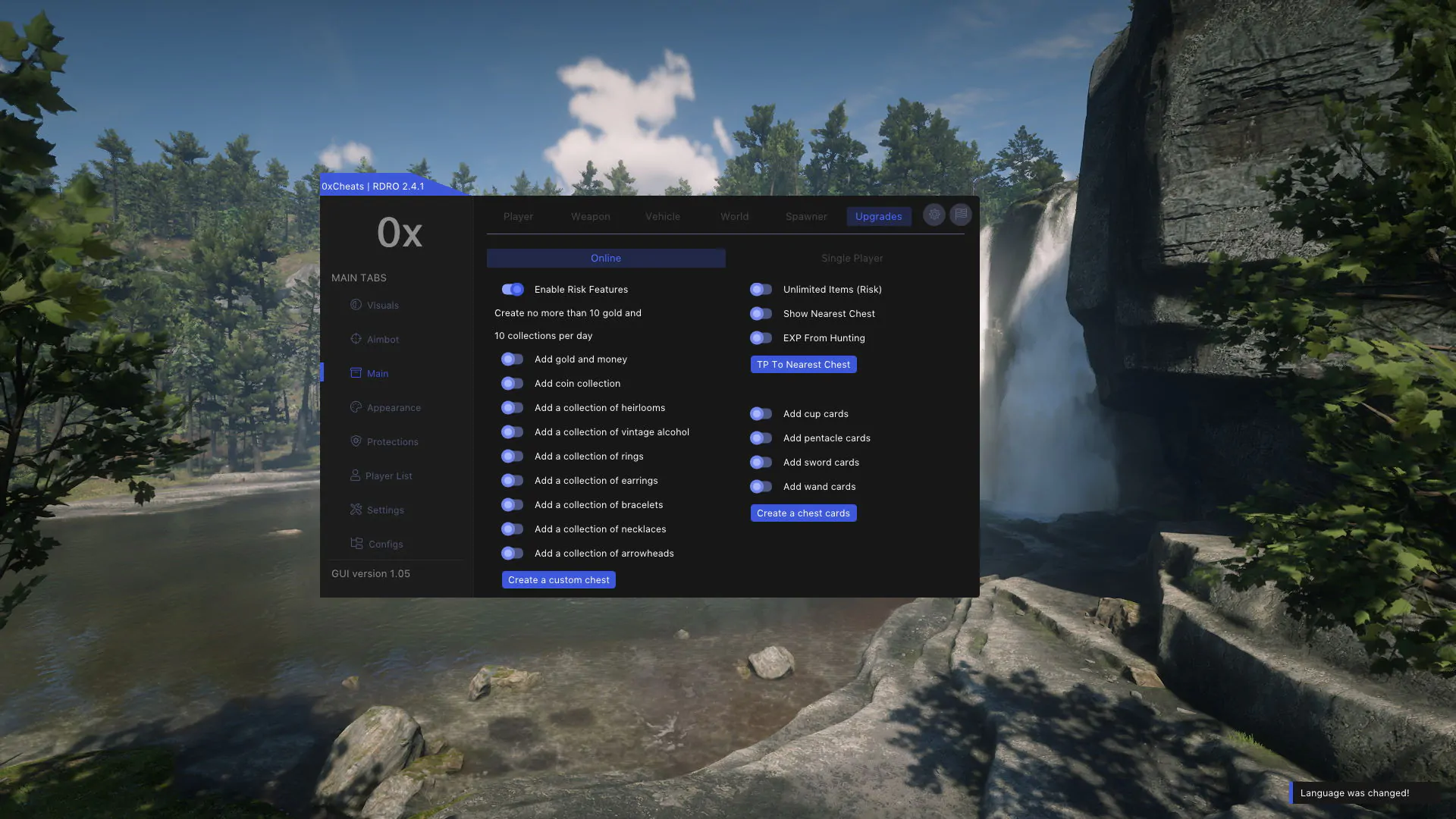Open Appearance palette icon in sidebar
Image resolution: width=1456 pixels, height=819 pixels.
pos(356,407)
